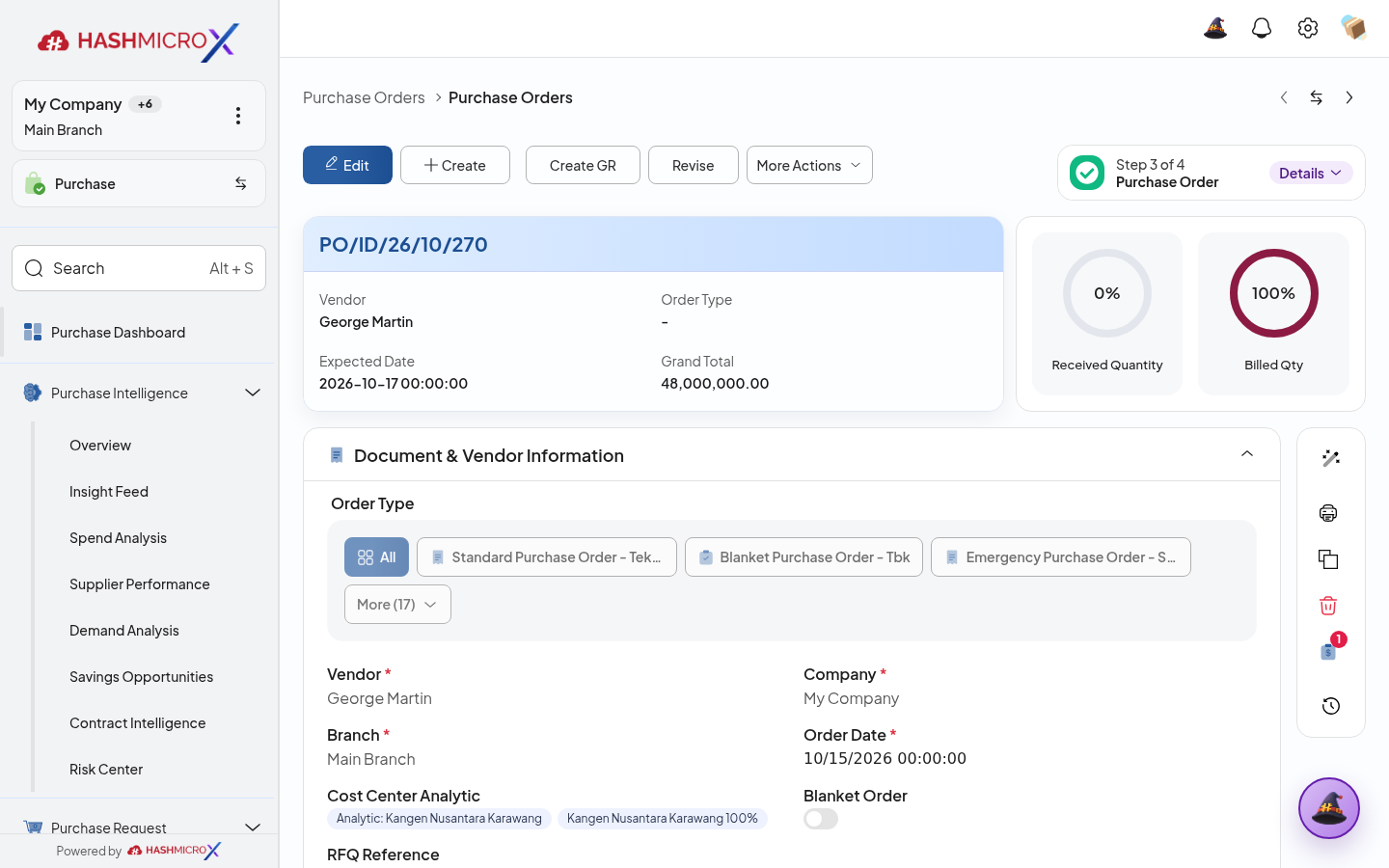Open the wizard hat assistant icon in top bar
The image size is (1389, 868).
pos(1215,28)
